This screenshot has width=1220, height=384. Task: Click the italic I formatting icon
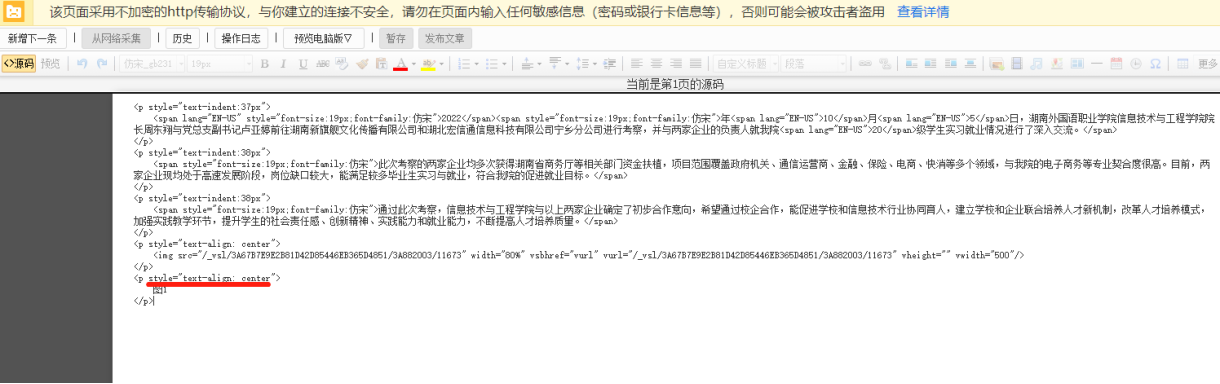(283, 64)
